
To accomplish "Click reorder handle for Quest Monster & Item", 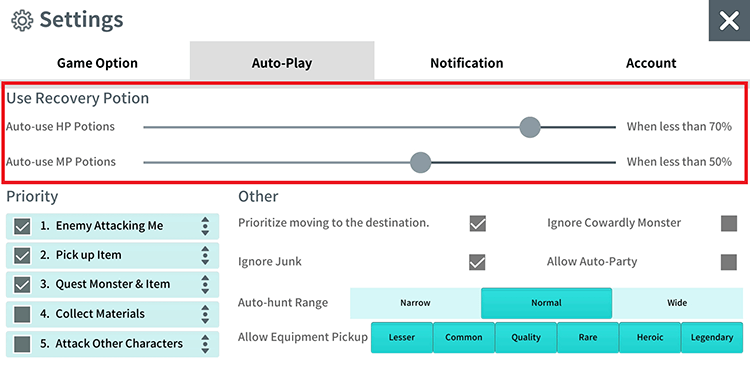I will (x=205, y=285).
